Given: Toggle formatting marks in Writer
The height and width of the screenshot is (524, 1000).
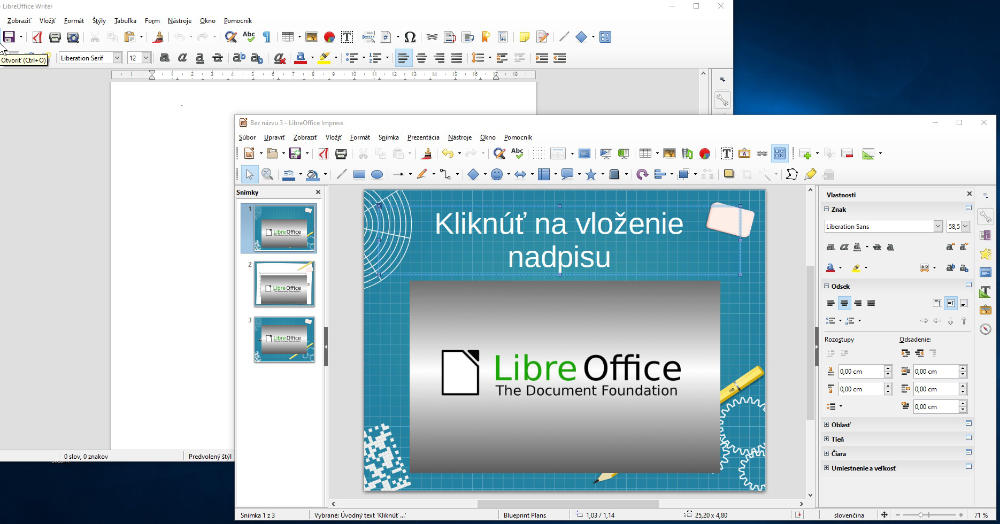Looking at the screenshot, I should click(x=267, y=37).
